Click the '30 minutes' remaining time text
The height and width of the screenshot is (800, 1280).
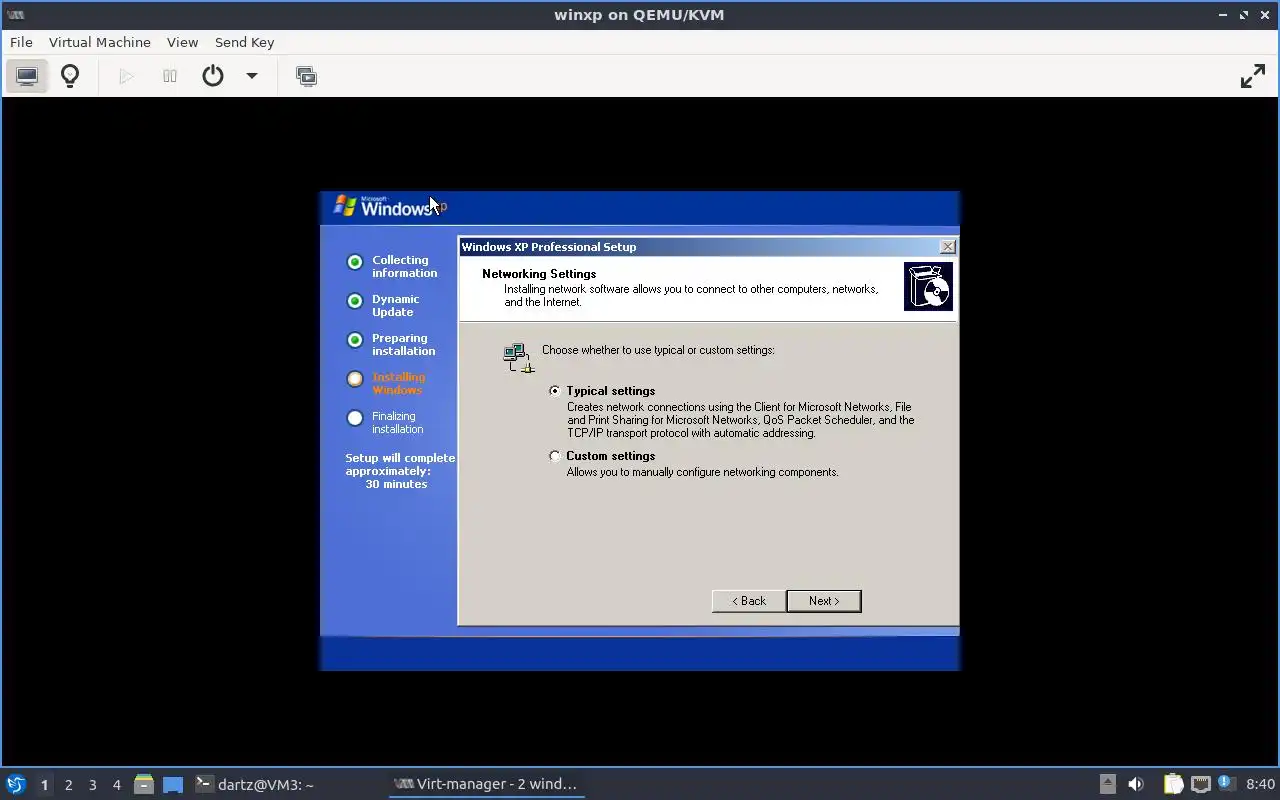point(396,484)
